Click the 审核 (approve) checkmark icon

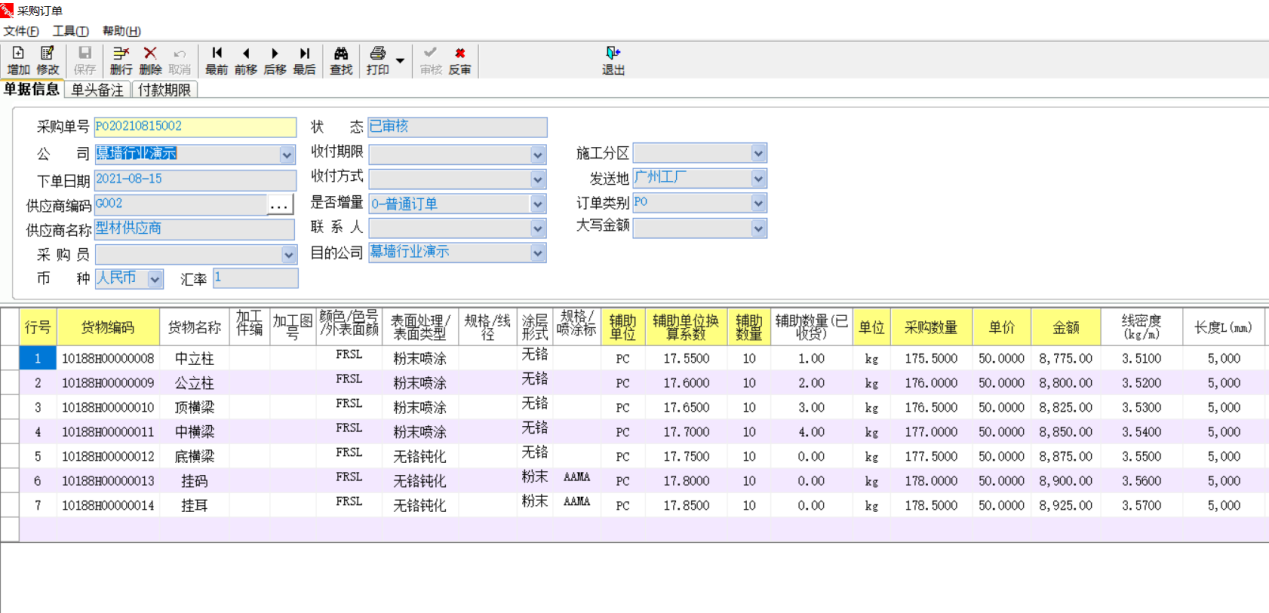[430, 61]
